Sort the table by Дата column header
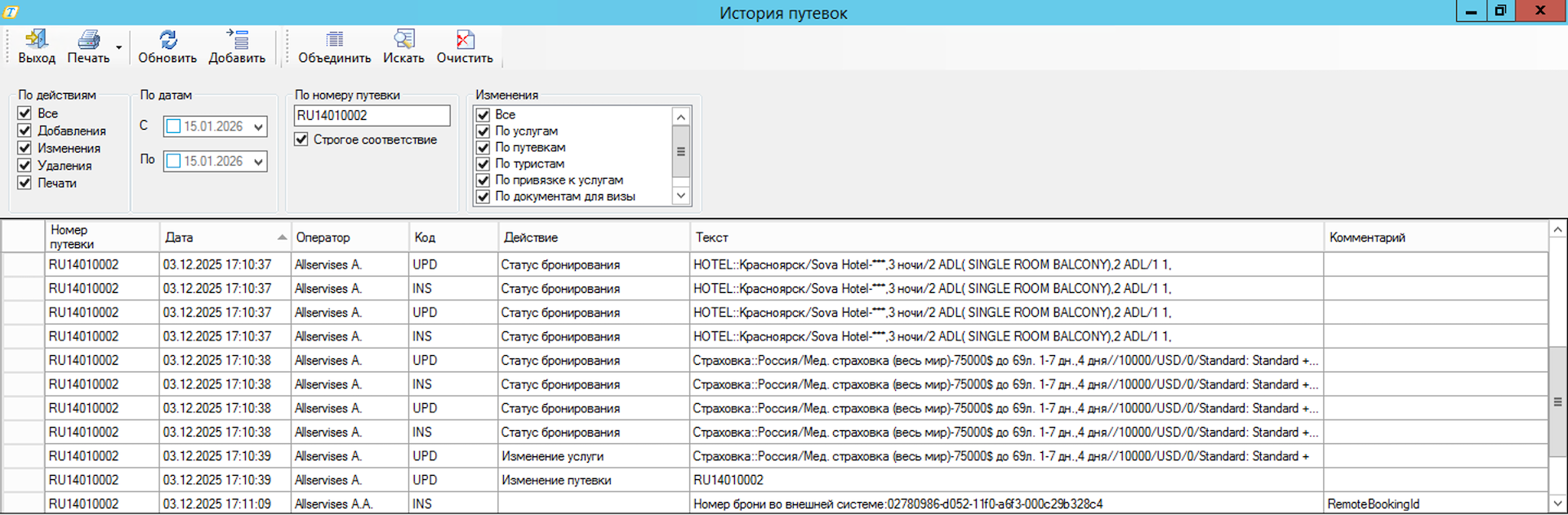 click(220, 238)
